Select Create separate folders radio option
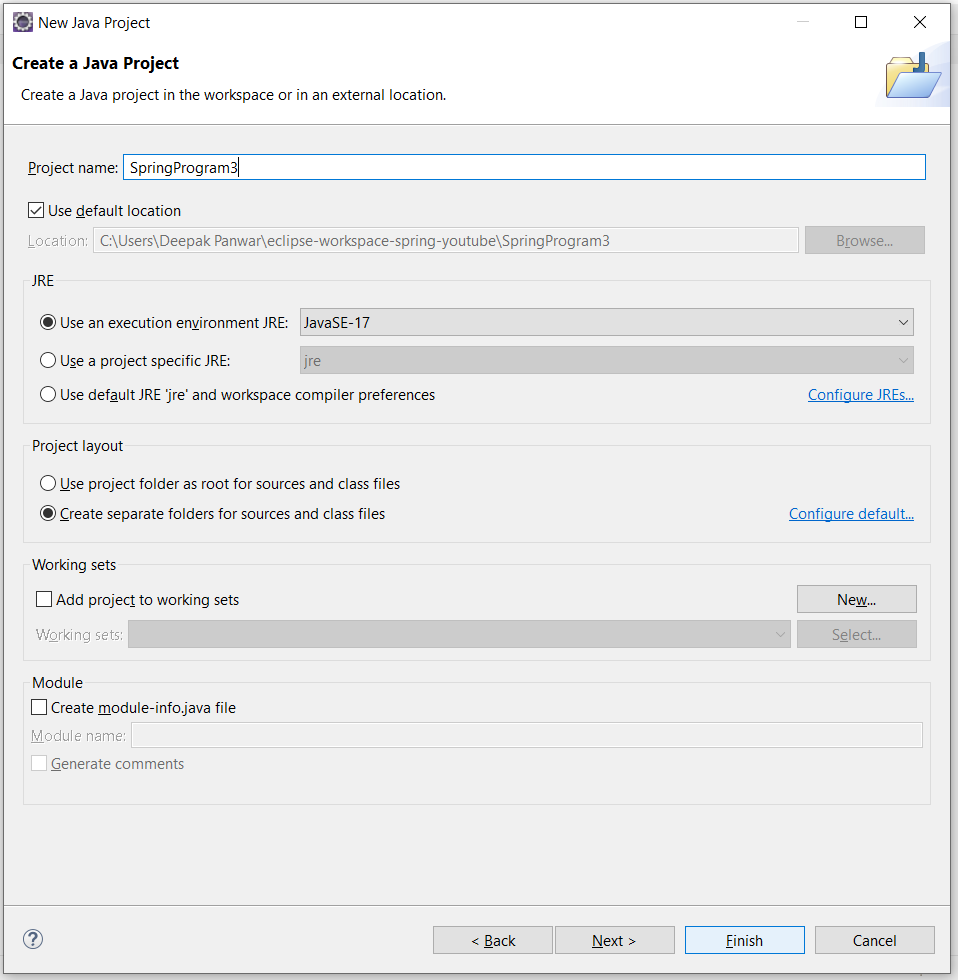The width and height of the screenshot is (958, 980). coord(48,513)
